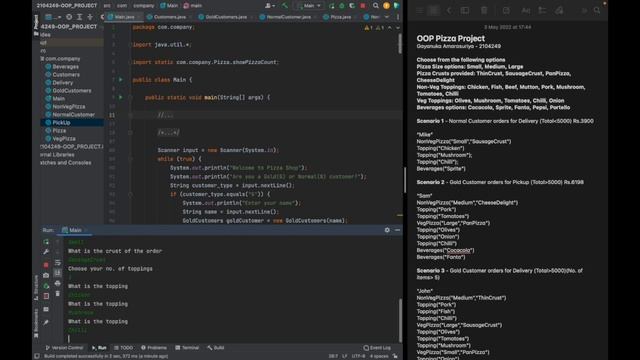Switch to the Main.java editor tab
The image size is (640, 360).
(123, 17)
